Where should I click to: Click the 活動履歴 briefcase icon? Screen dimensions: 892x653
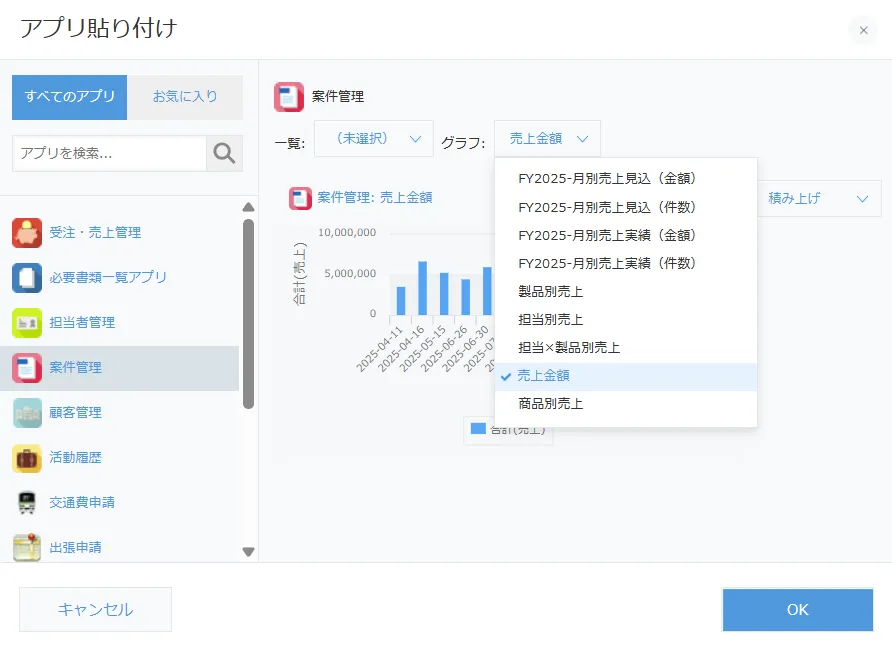click(27, 458)
